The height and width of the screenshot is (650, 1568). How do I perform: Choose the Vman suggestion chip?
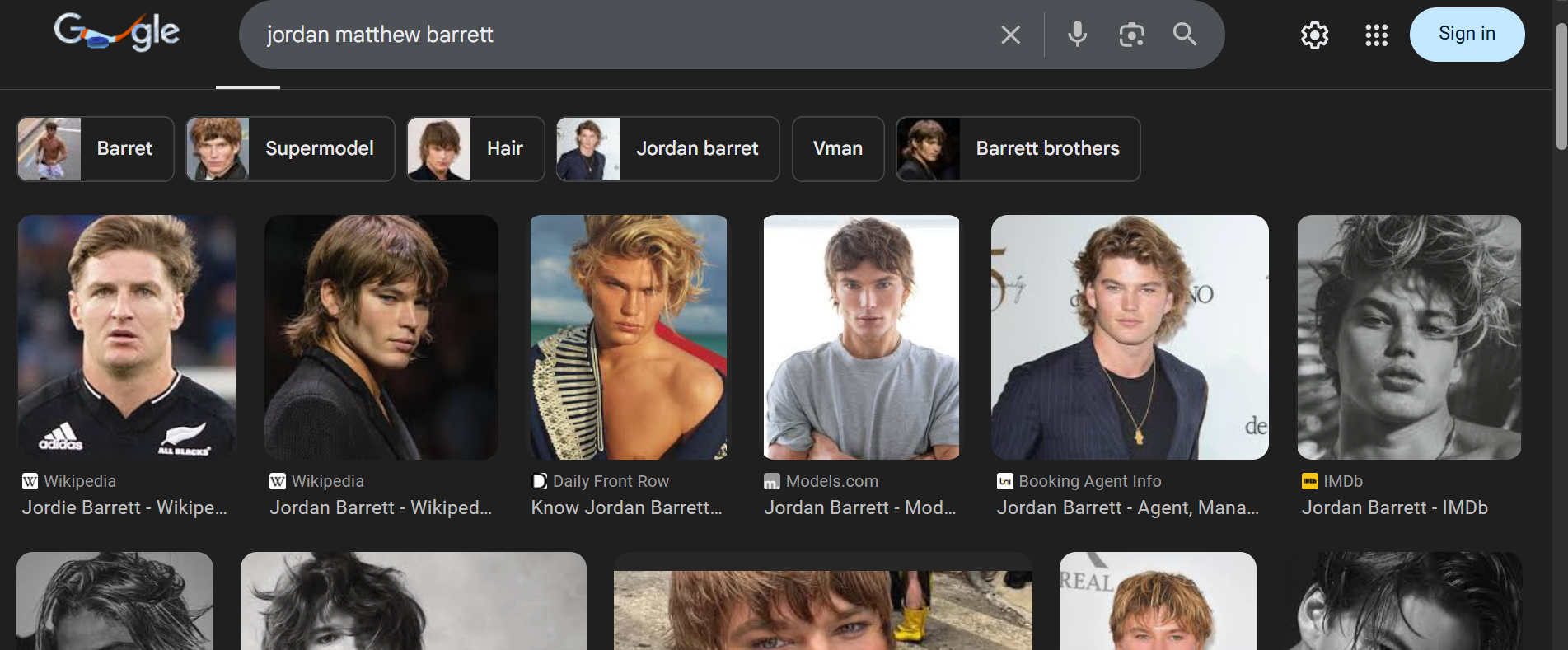(838, 149)
